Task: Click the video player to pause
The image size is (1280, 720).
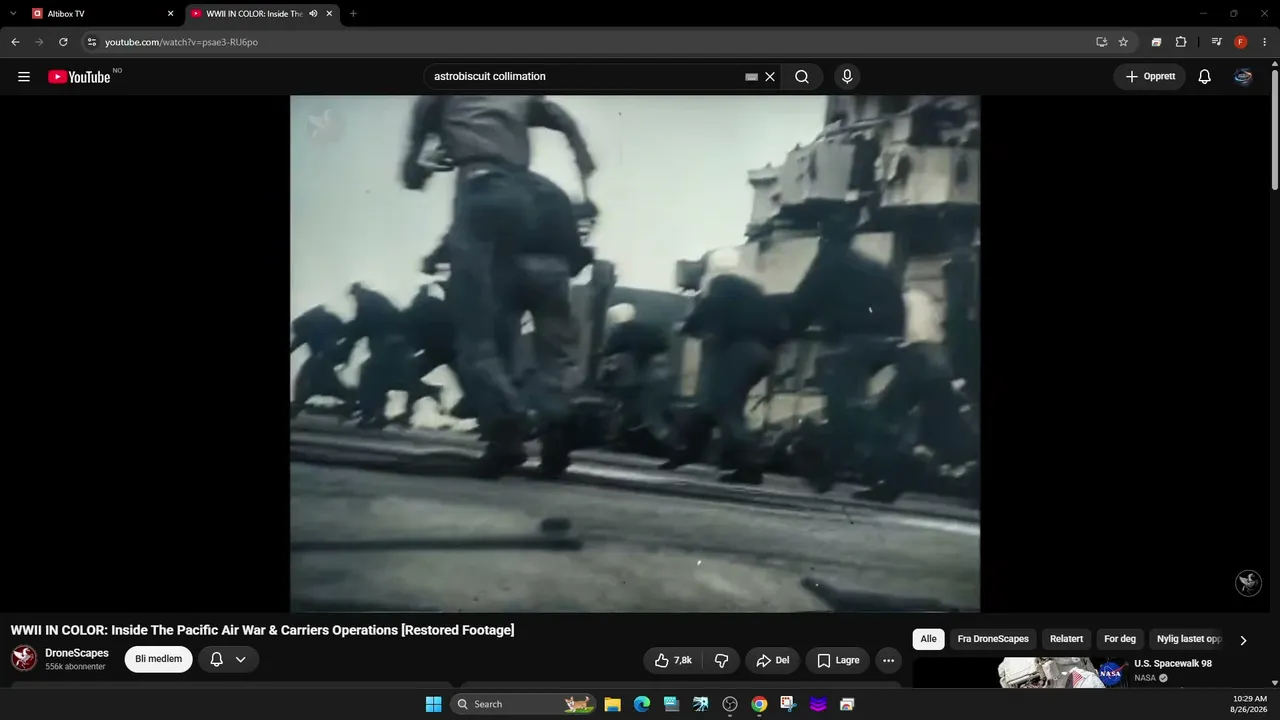Action: click(x=635, y=353)
